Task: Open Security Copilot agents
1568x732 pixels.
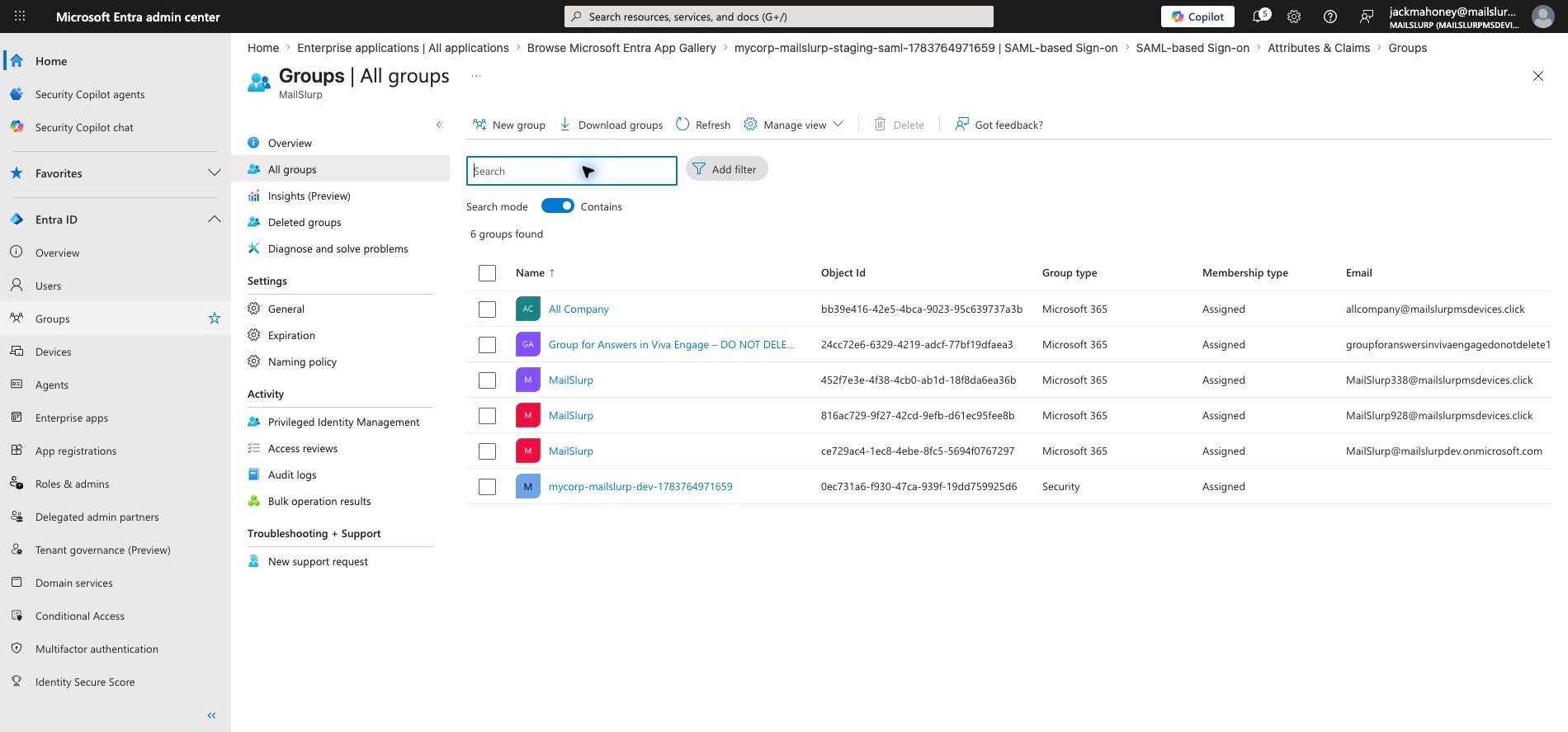Action: (90, 94)
